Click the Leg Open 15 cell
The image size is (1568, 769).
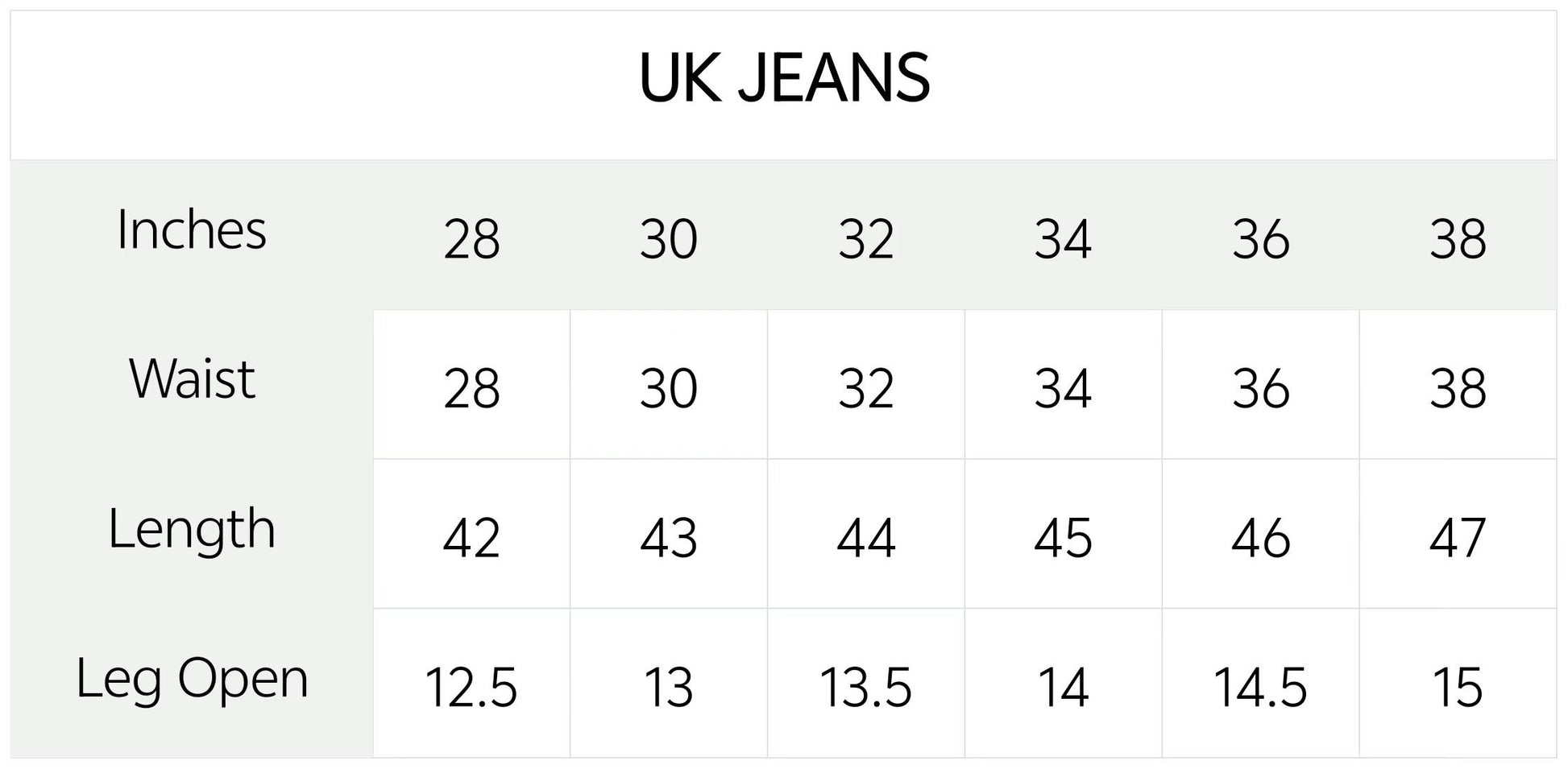point(1457,688)
